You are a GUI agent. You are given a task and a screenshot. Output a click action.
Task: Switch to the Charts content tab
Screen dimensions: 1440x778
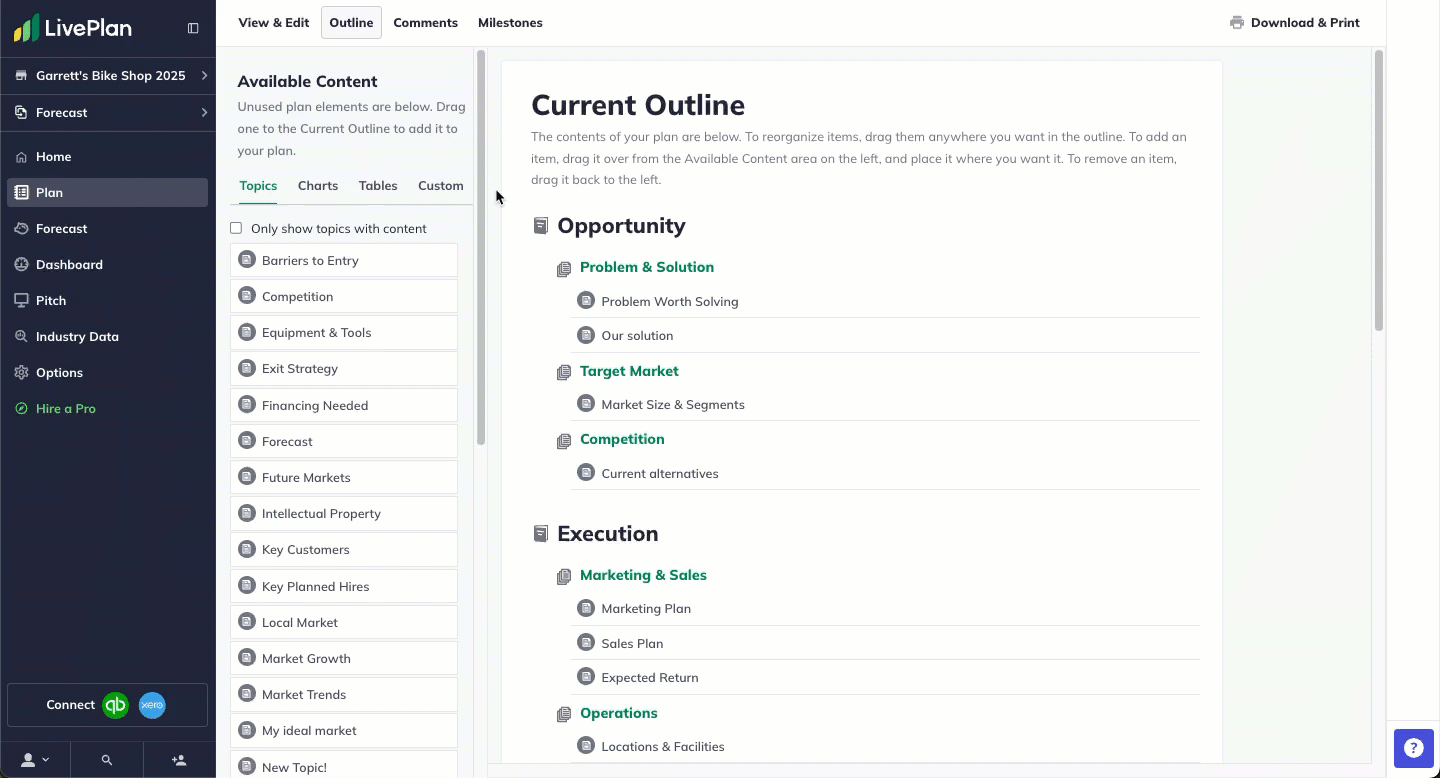coord(318,186)
